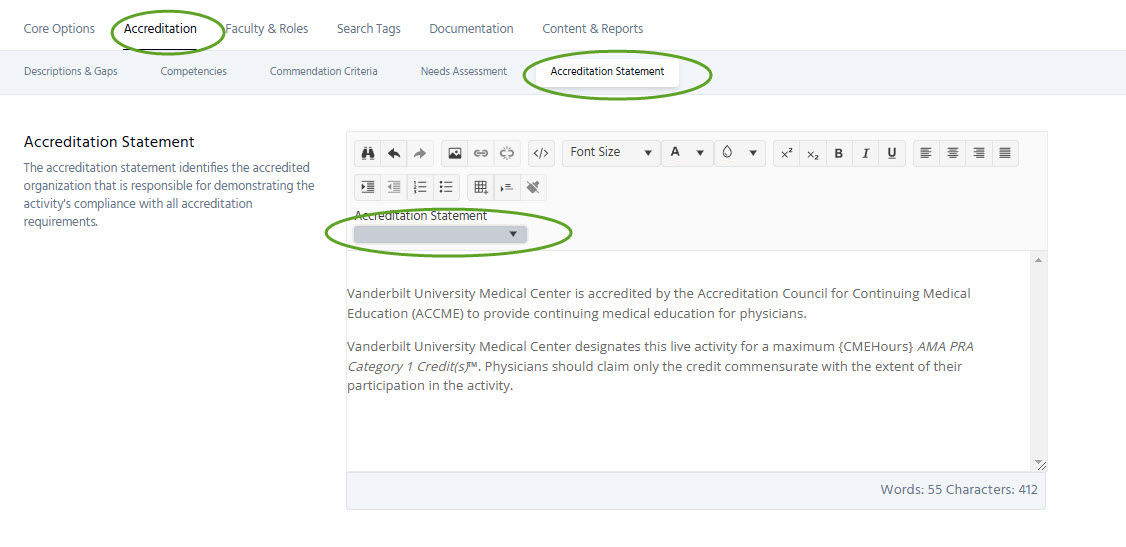Toggle italic formatting

point(865,153)
